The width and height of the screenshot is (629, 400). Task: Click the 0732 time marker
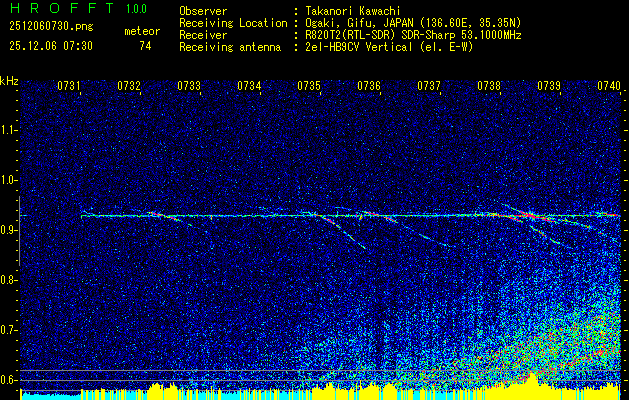[129, 85]
